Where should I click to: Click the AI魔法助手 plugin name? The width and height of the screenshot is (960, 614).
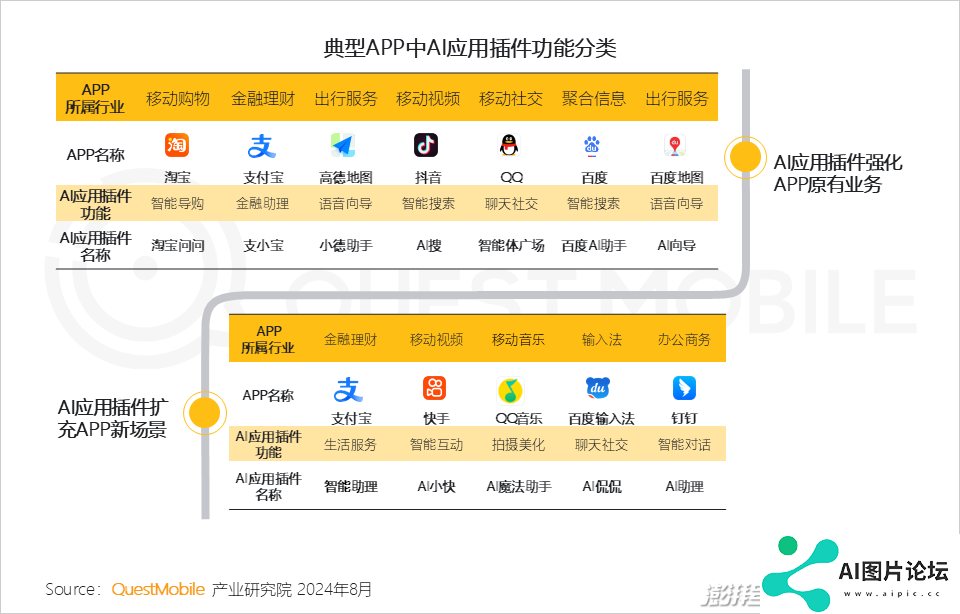pyautogui.click(x=519, y=487)
